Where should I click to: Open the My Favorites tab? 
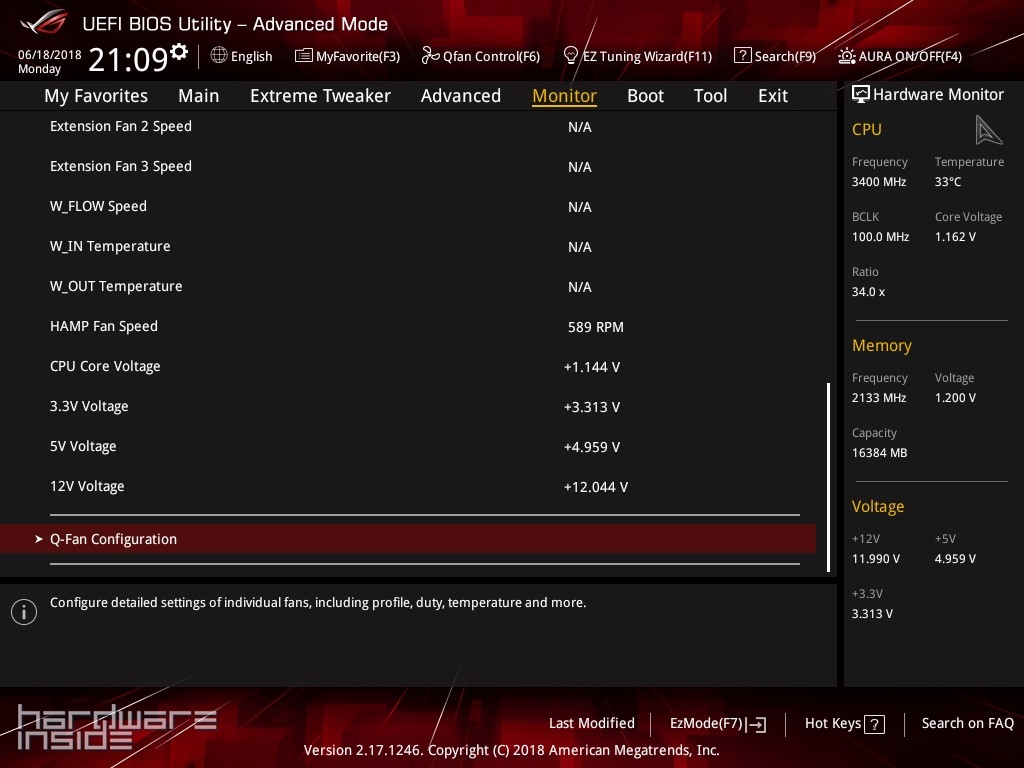pyautogui.click(x=96, y=95)
